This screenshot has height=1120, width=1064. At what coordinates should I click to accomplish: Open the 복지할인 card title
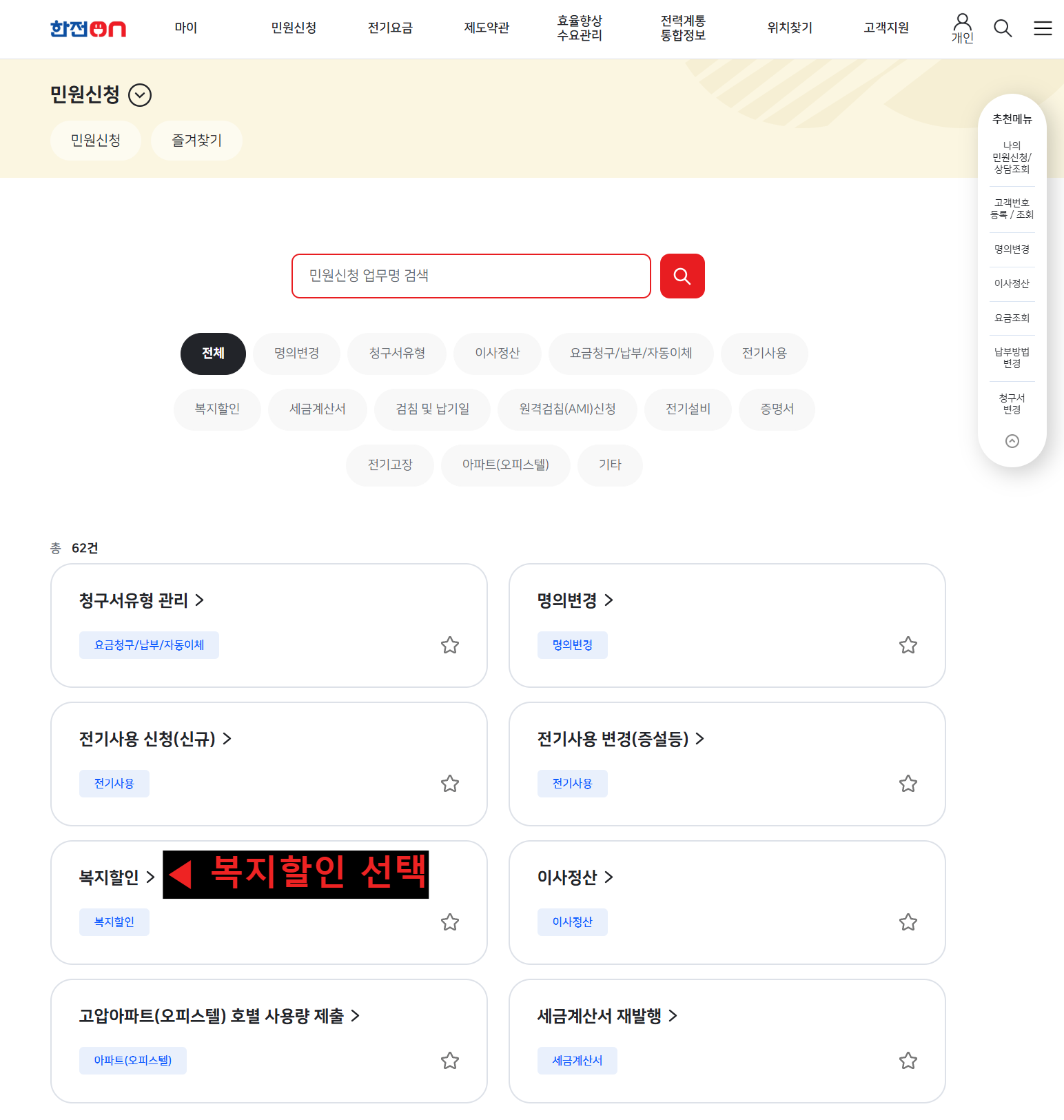[x=116, y=877]
